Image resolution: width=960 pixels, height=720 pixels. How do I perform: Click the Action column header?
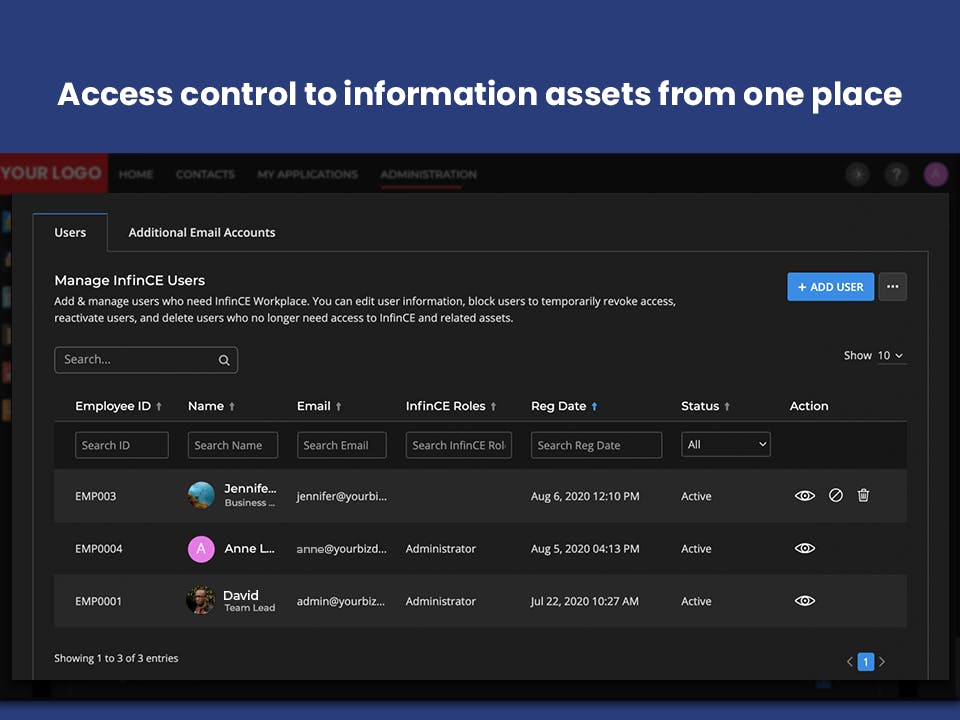click(809, 406)
